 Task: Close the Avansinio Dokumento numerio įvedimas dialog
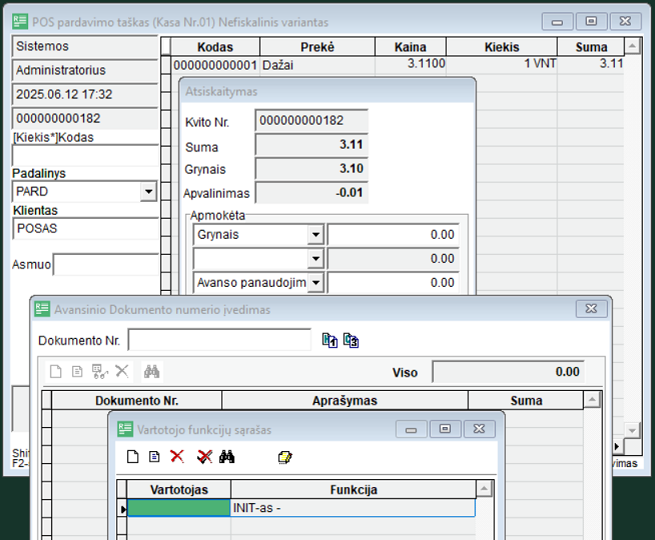pos(591,309)
